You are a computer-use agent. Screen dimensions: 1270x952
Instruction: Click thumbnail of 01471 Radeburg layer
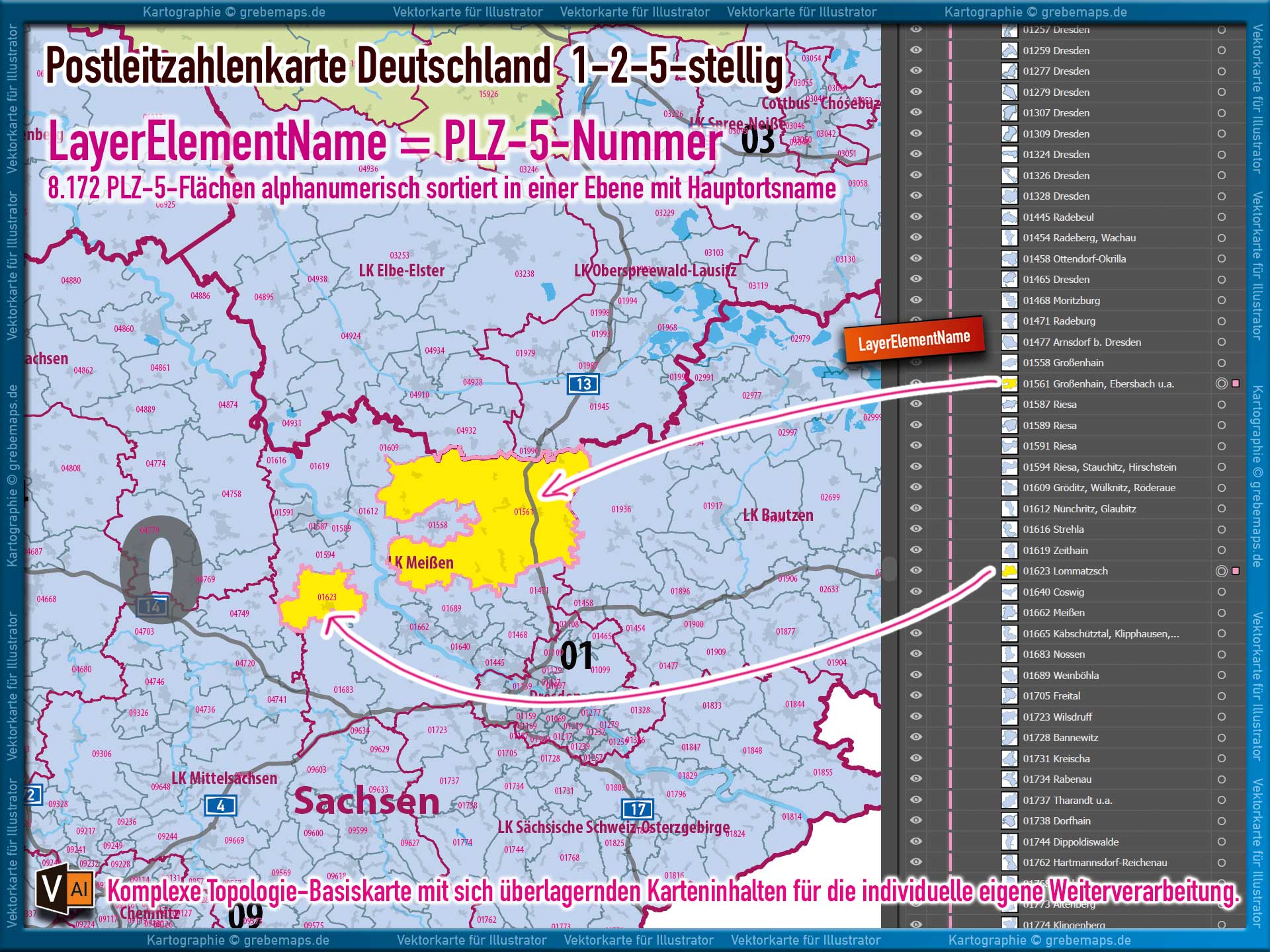pos(1009,321)
